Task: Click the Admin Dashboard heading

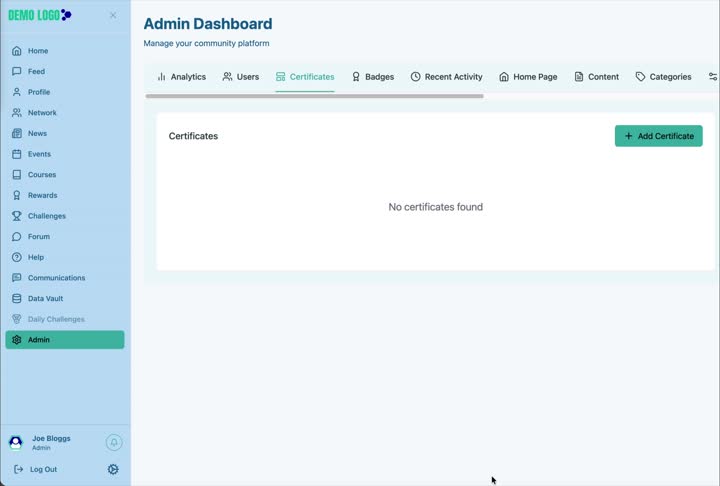Action: pos(208,24)
